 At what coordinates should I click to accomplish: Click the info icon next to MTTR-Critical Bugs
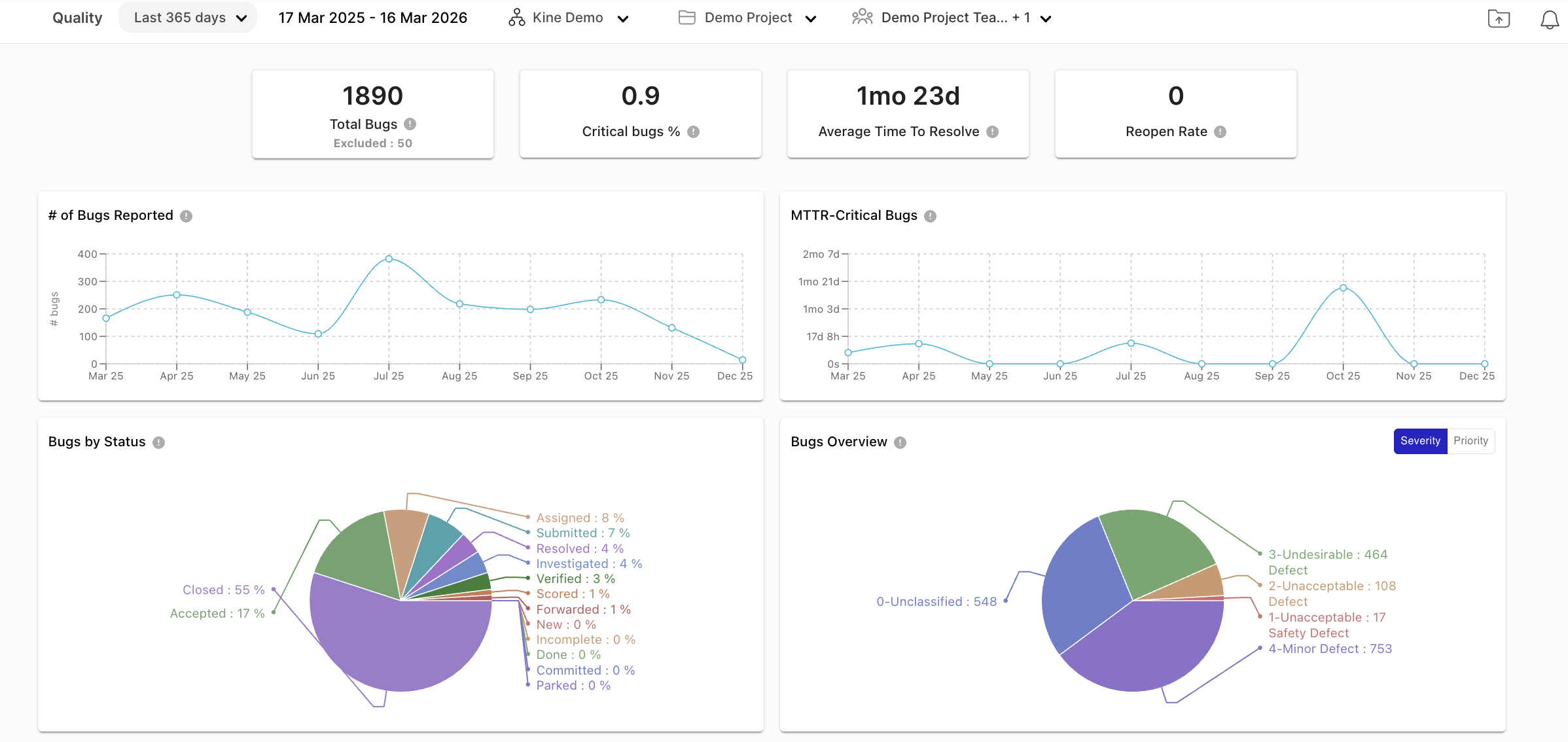tap(931, 215)
